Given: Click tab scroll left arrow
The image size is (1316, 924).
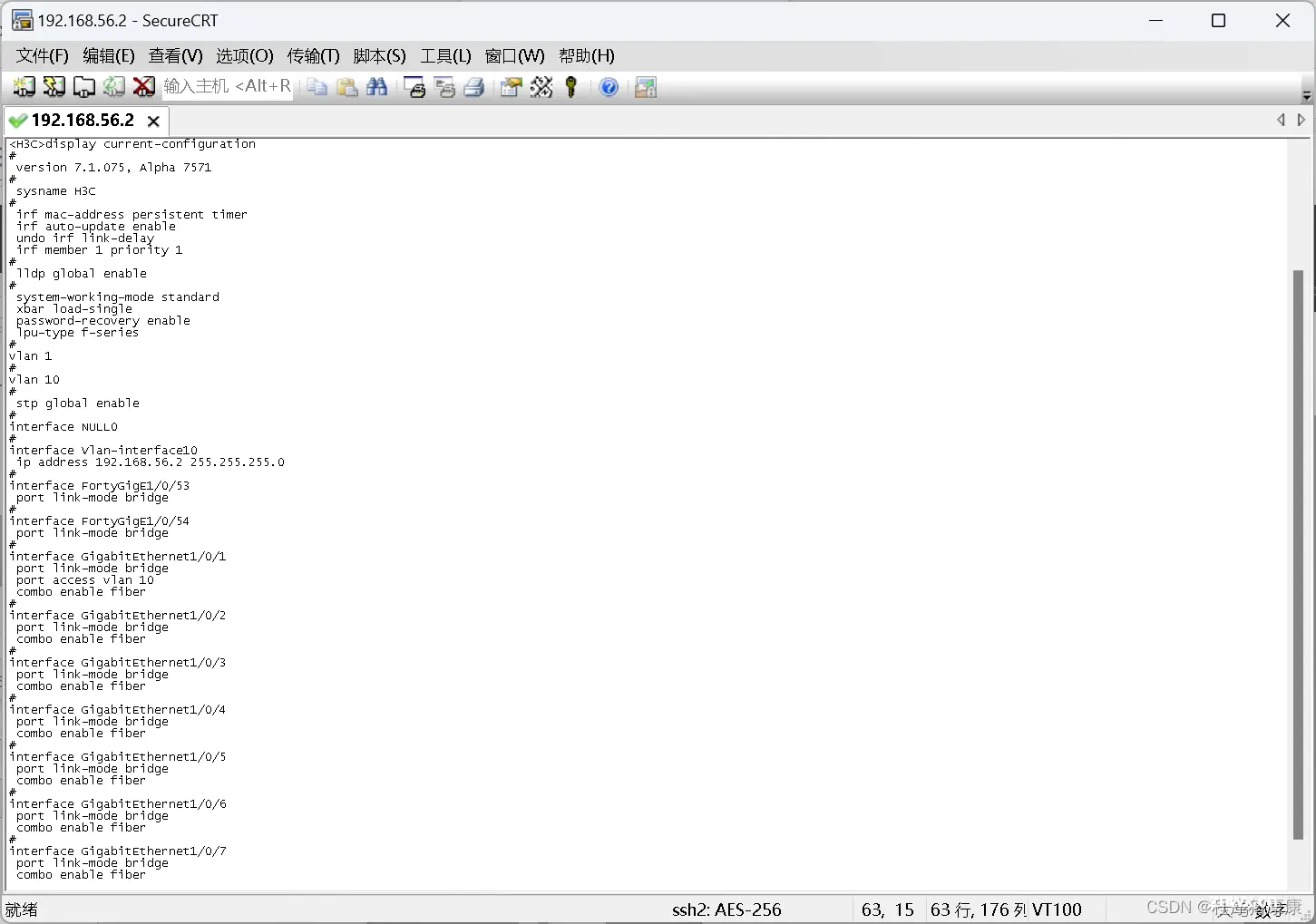Looking at the screenshot, I should [x=1281, y=120].
